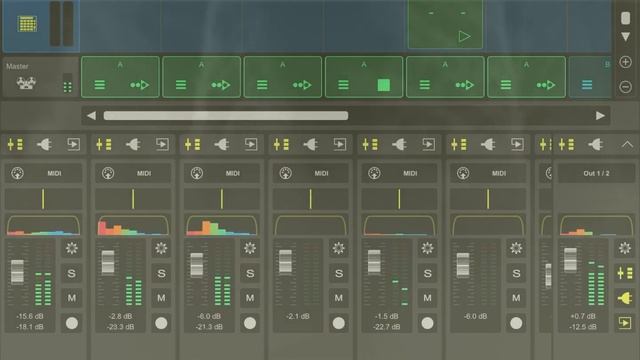The width and height of the screenshot is (640, 360).
Task: Mute the -15.6 dB channel
Action: [71, 298]
